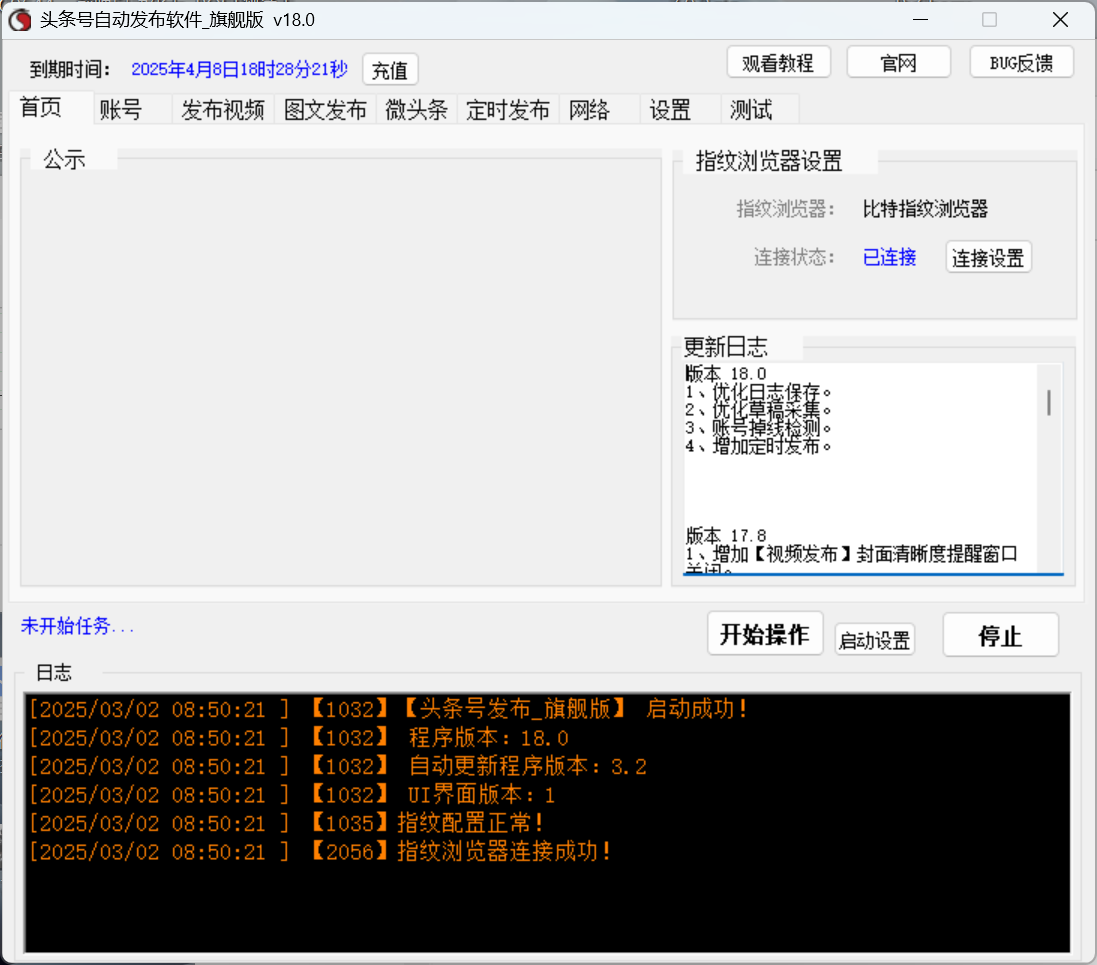The width and height of the screenshot is (1097, 965).
Task: Close the 头条号自动发布软件 window
Action: click(1061, 20)
